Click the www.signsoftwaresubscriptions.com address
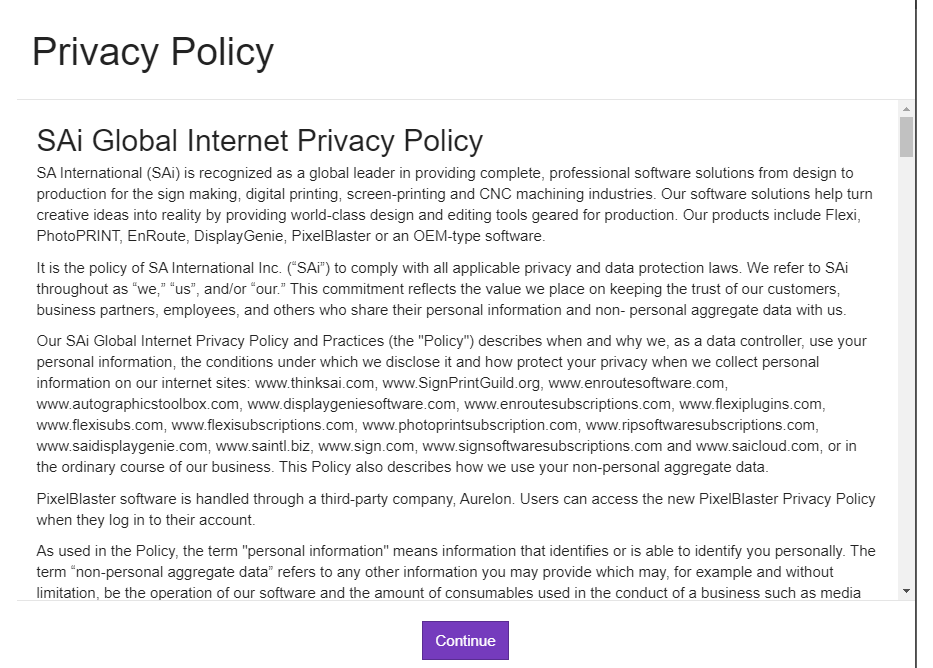 pyautogui.click(x=542, y=446)
